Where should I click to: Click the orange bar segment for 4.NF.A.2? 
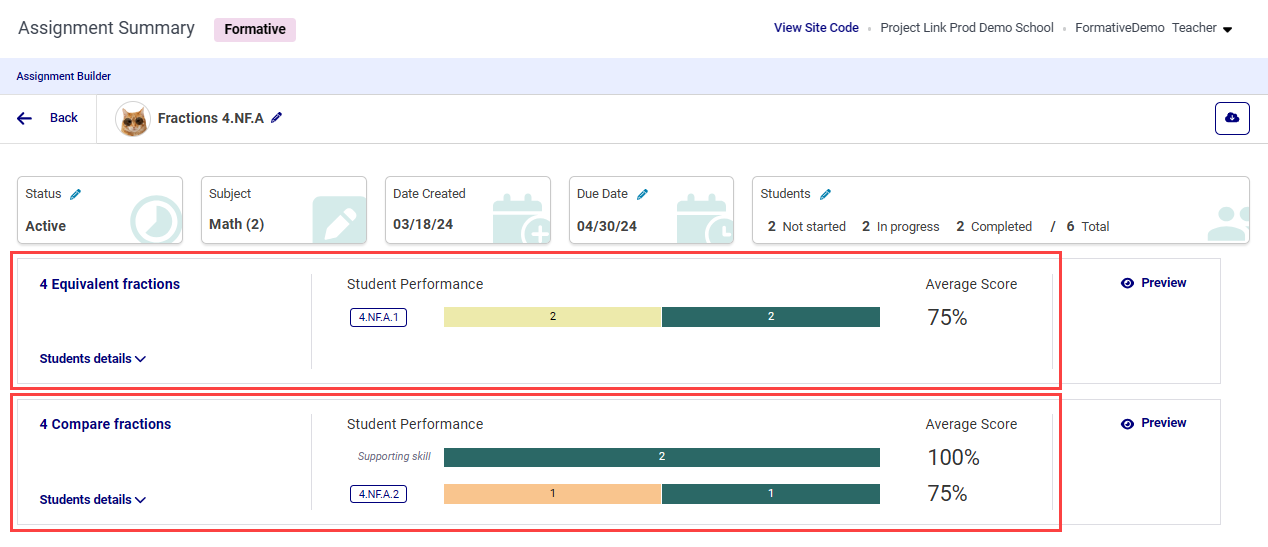[552, 494]
